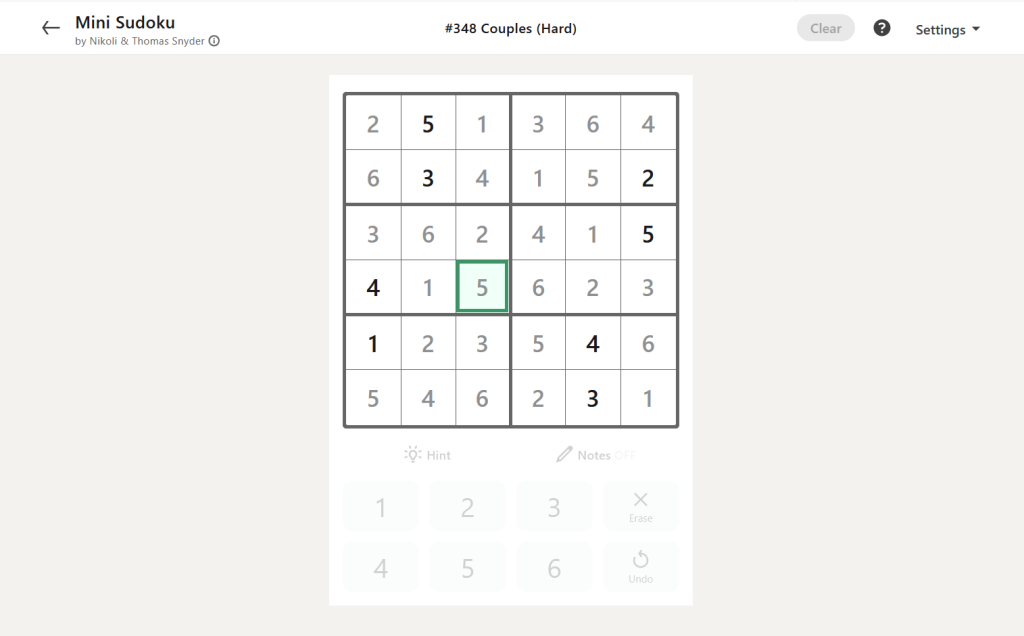
Task: Open the help question mark icon
Action: 882,28
